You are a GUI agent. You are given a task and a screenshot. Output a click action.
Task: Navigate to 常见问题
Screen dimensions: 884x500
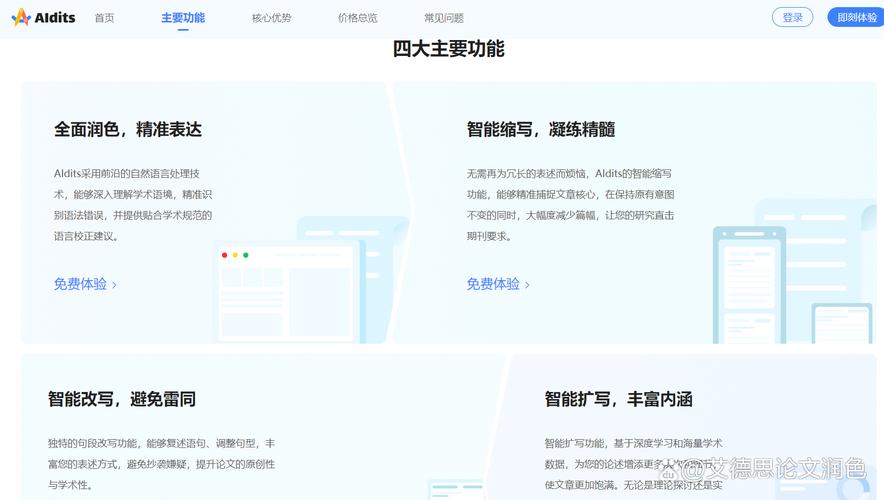pos(444,18)
